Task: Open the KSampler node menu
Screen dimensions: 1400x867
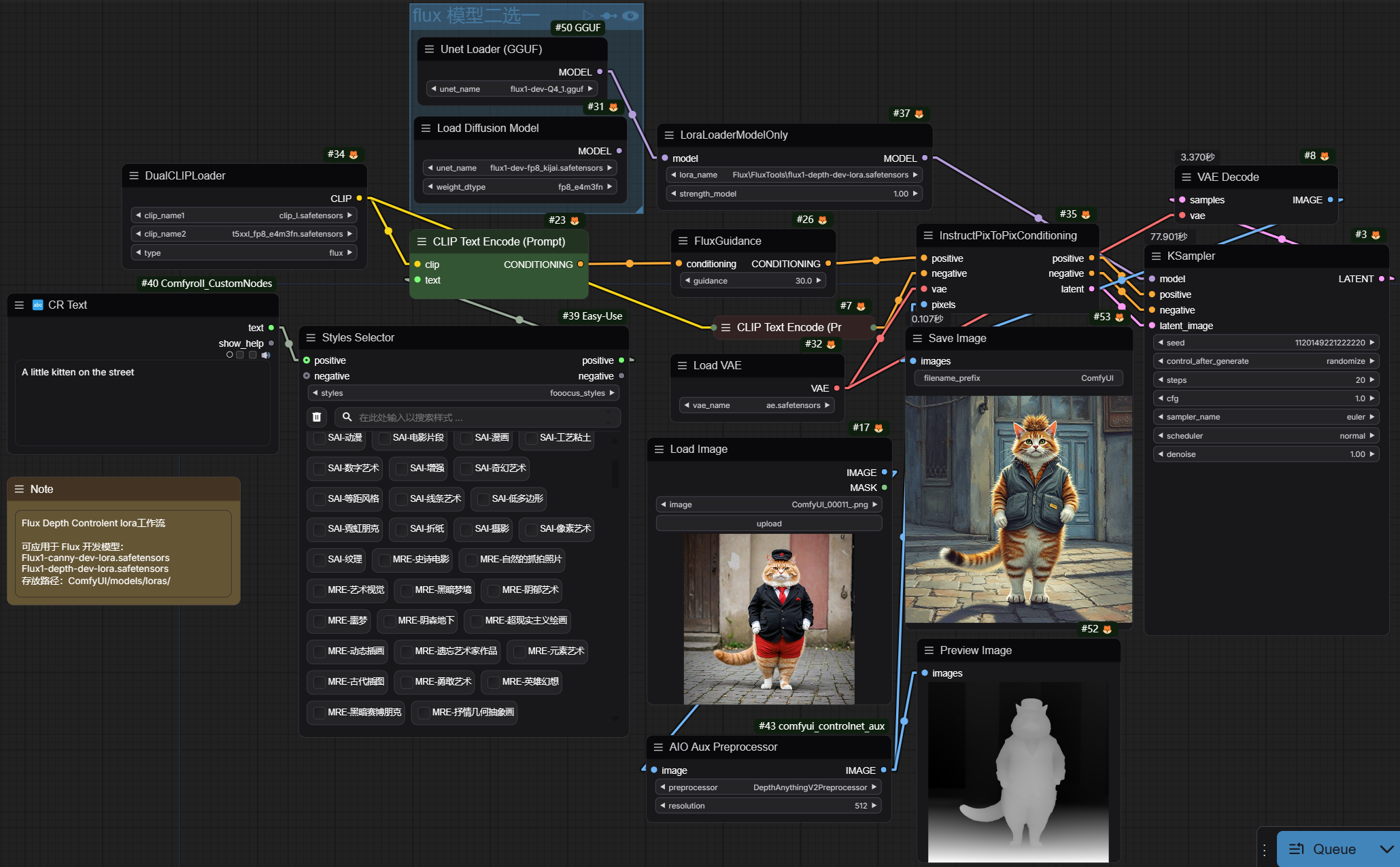Action: 1156,256
